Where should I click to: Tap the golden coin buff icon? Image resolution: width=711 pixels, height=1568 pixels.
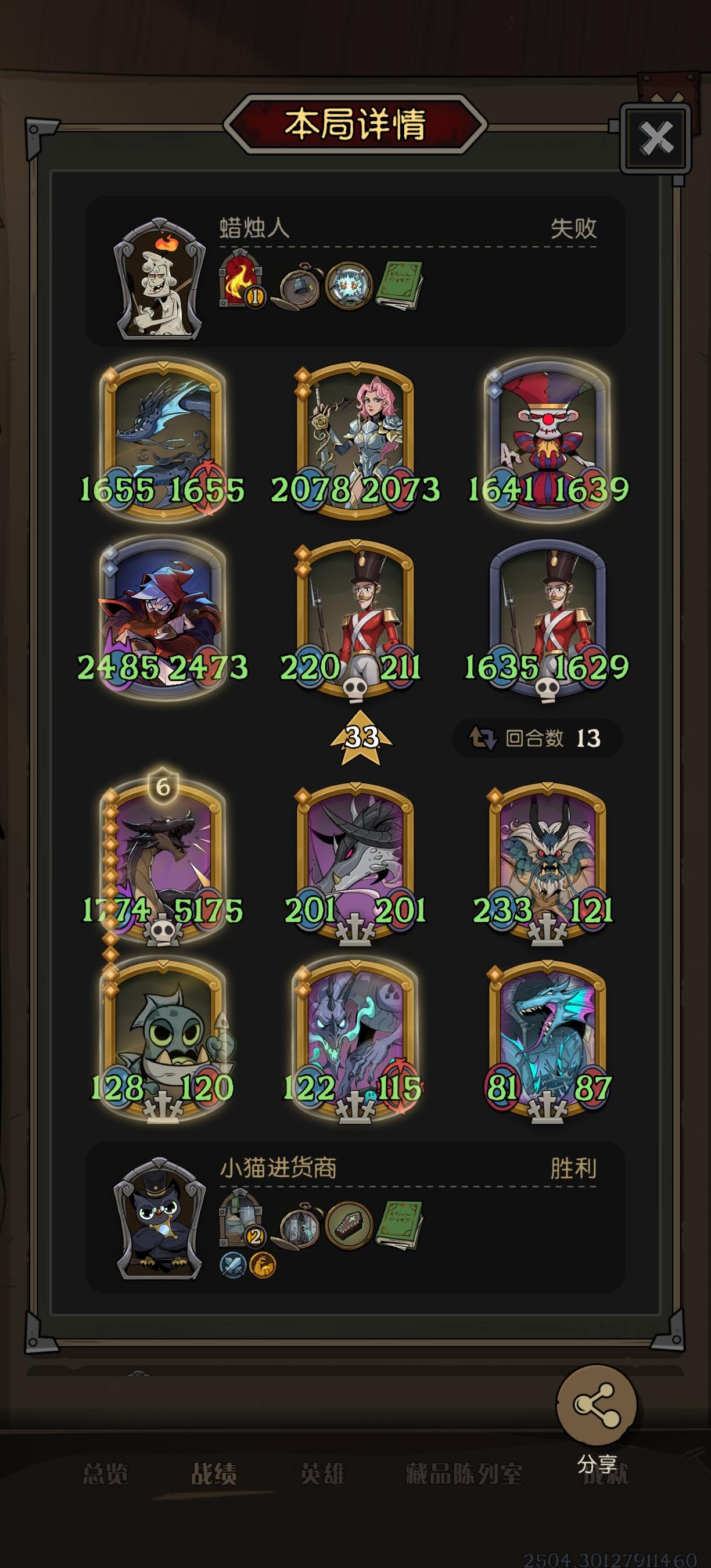point(263,1265)
